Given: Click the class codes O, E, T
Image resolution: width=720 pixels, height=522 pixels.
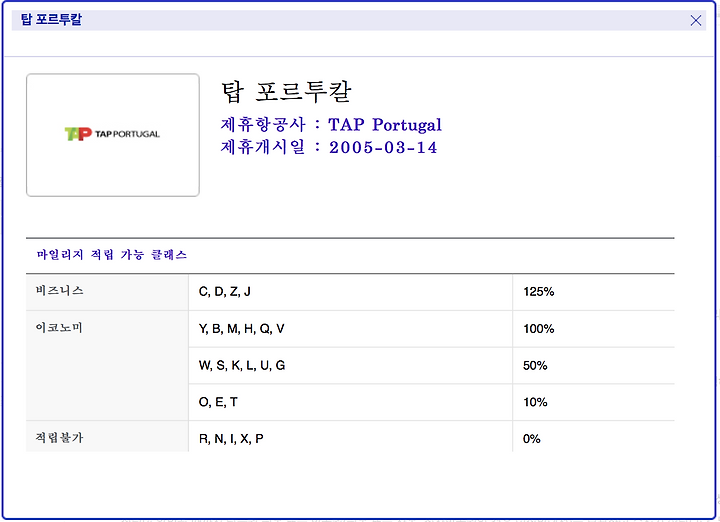Looking at the screenshot, I should (218, 402).
